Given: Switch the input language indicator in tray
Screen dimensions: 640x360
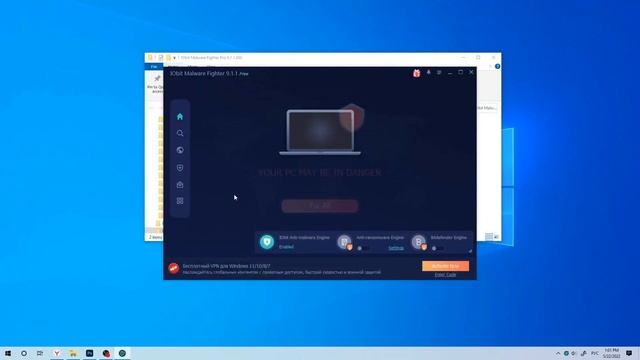Looking at the screenshot, I should (595, 353).
